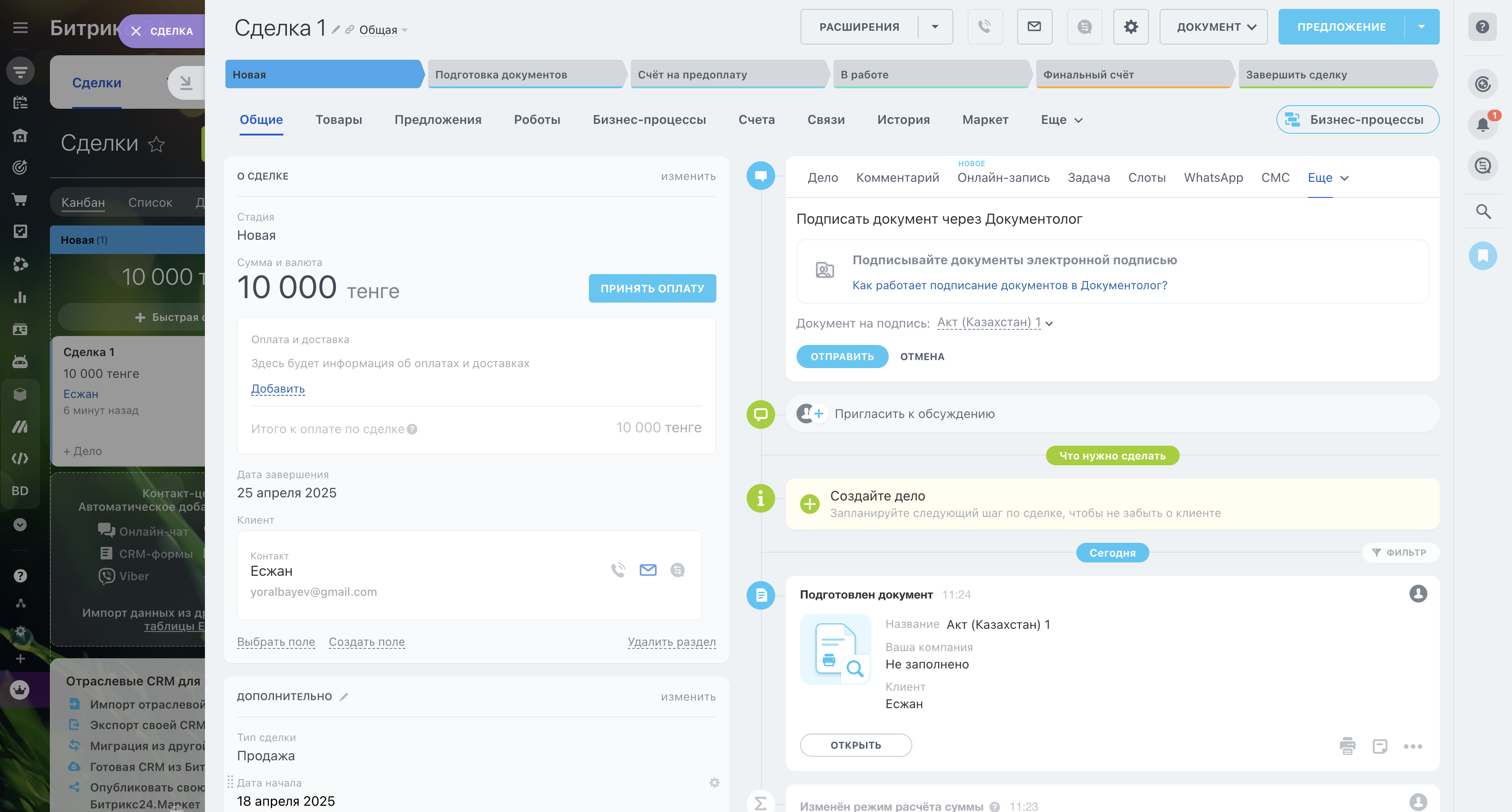This screenshot has height=812, width=1512.
Task: Open the ПРЕДЛОЖЕНИЕ button dropdown arrow
Action: pyautogui.click(x=1421, y=26)
